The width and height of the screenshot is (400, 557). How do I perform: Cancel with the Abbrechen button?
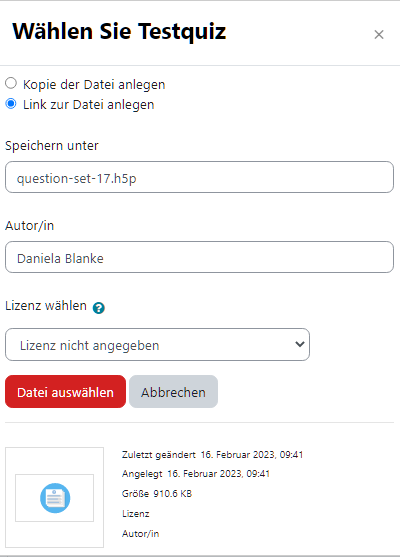click(173, 391)
